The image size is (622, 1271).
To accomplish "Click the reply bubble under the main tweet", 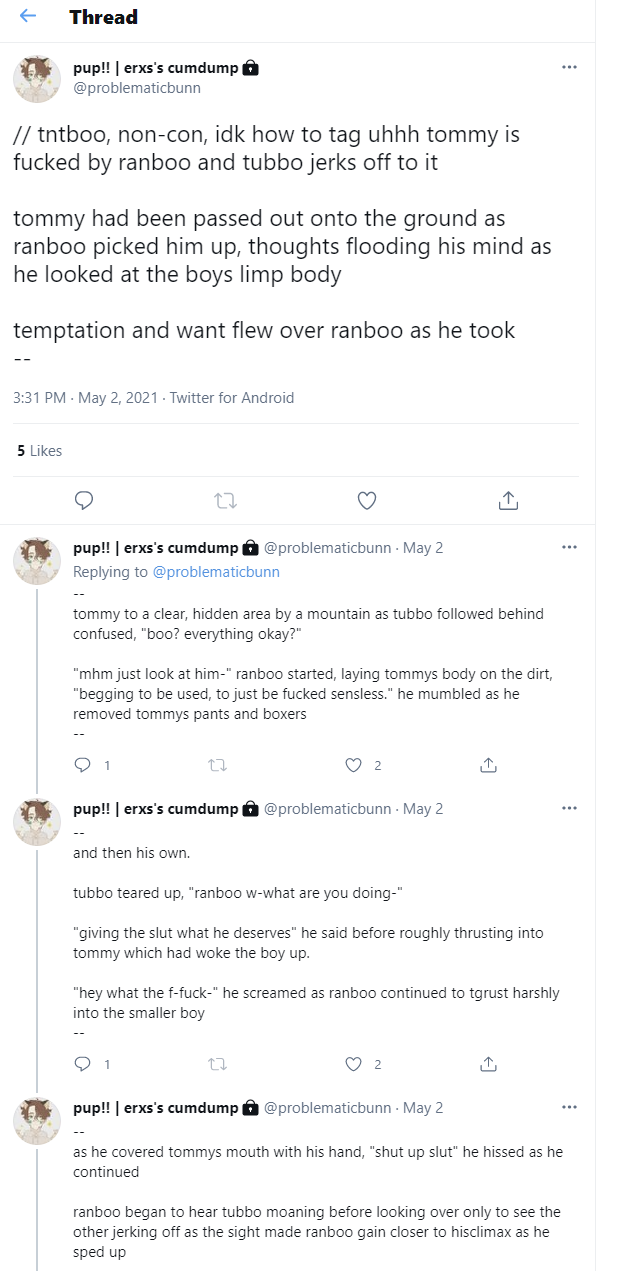I will (85, 500).
